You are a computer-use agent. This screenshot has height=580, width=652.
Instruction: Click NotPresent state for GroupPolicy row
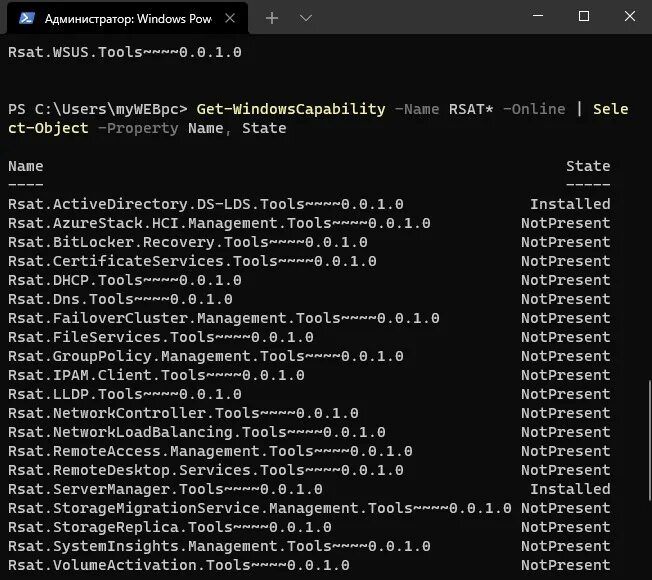coord(566,356)
